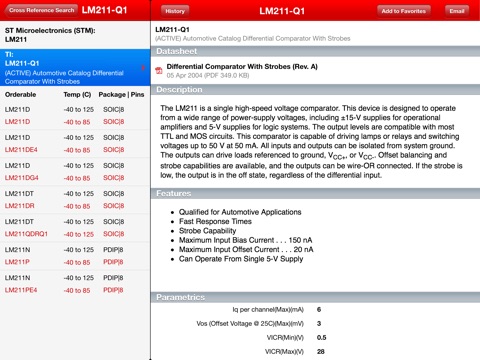Click 'Can Operate From Single 5-V Supply'

click(x=241, y=259)
